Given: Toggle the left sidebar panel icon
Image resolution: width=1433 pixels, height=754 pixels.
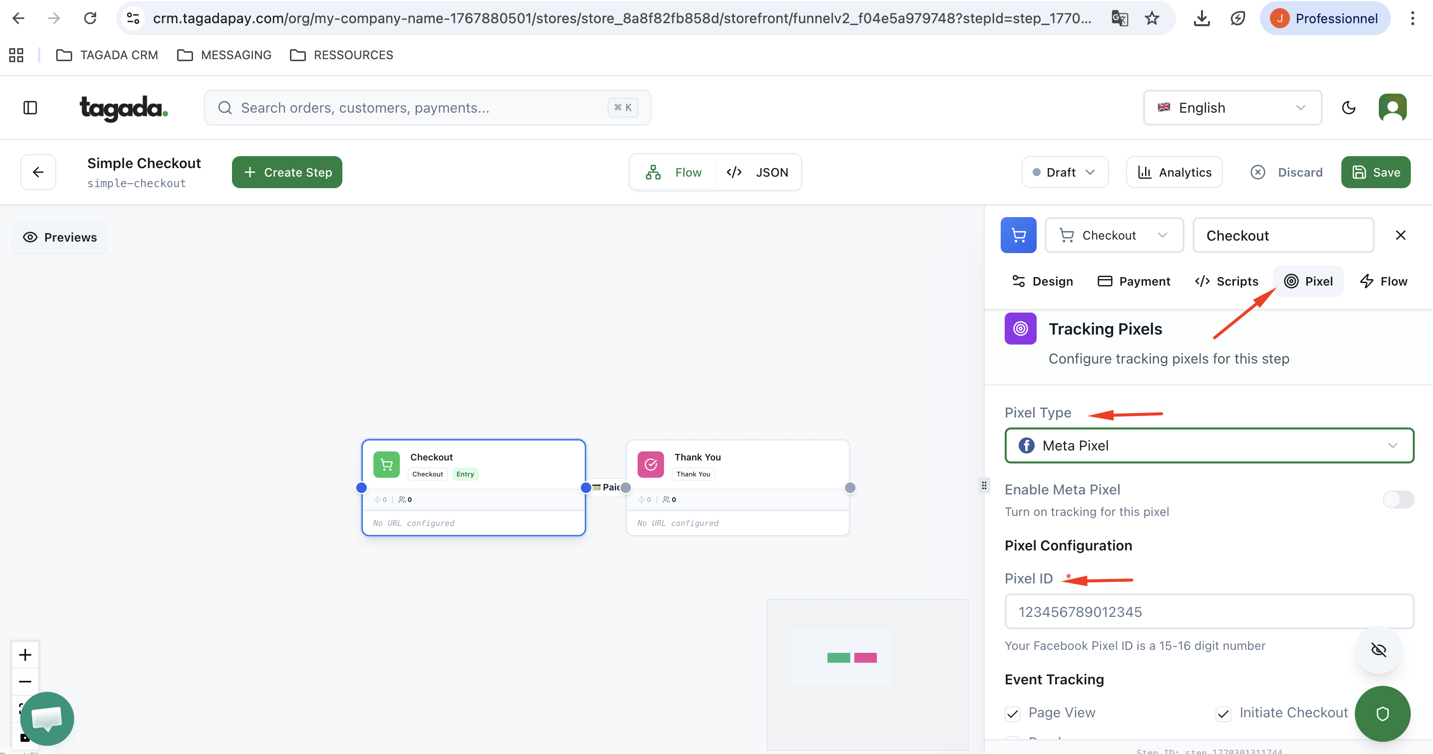Looking at the screenshot, I should 30,108.
